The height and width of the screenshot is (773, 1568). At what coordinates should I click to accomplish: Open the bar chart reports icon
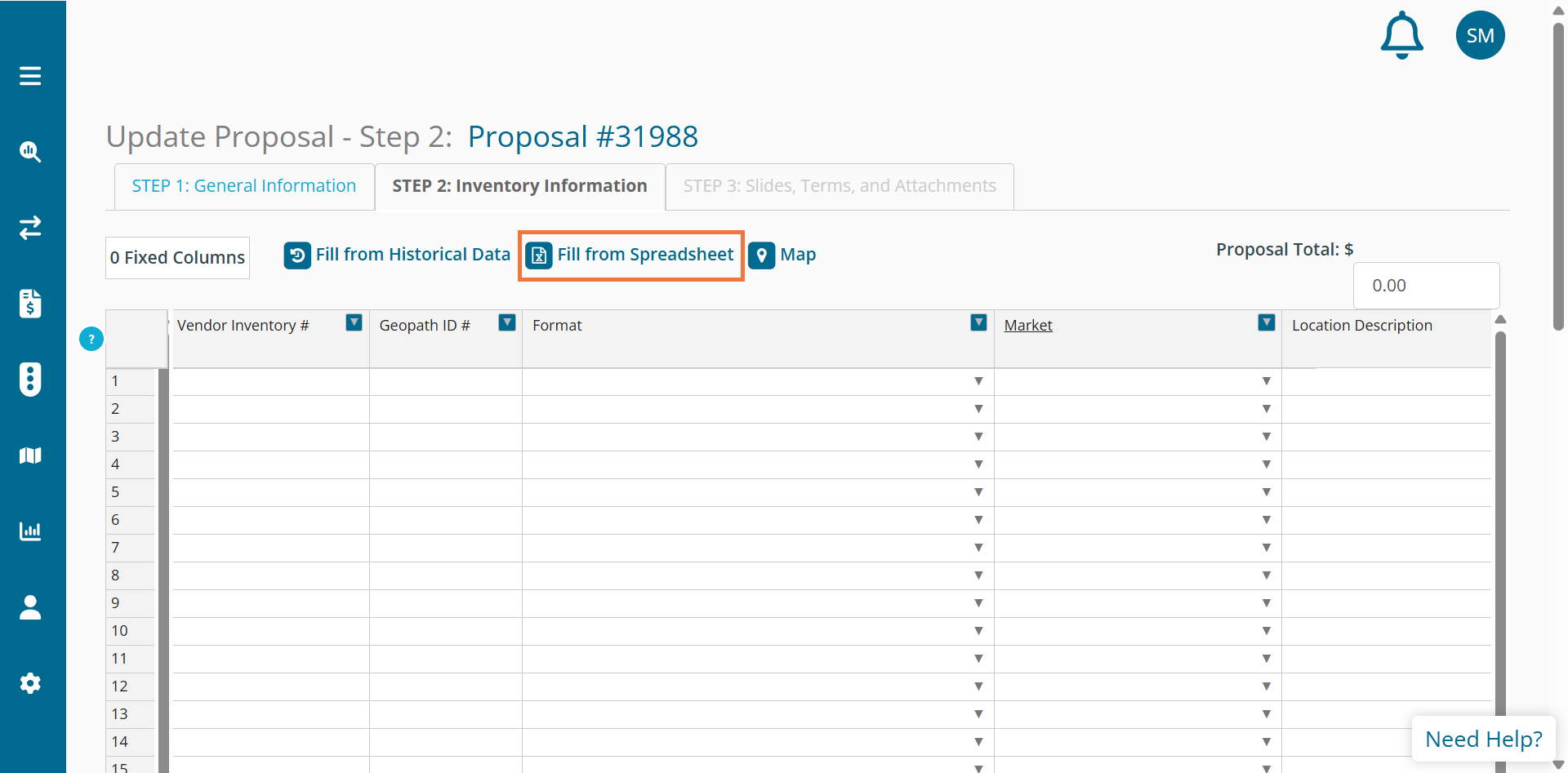(30, 531)
